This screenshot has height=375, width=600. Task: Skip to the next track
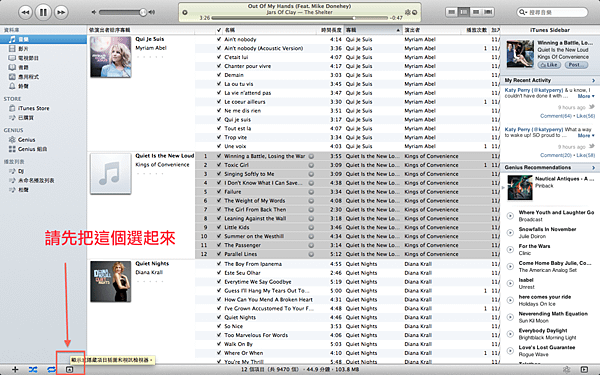tap(60, 12)
